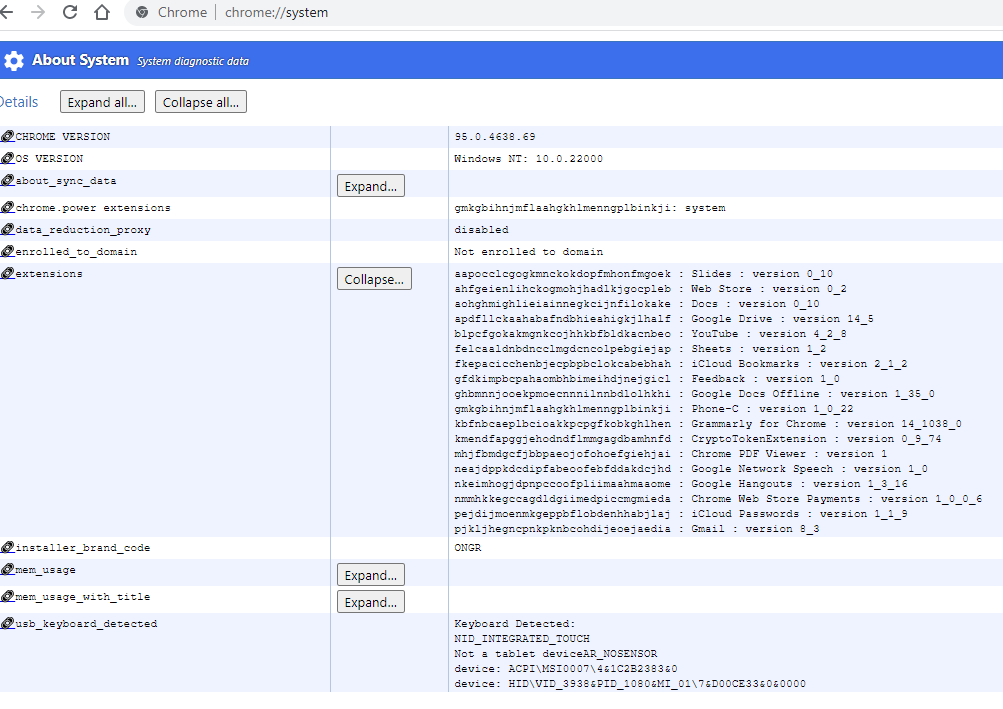Image resolution: width=1003 pixels, height=709 pixels.
Task: Select the usb_keyboard_detected label
Action: 86,624
